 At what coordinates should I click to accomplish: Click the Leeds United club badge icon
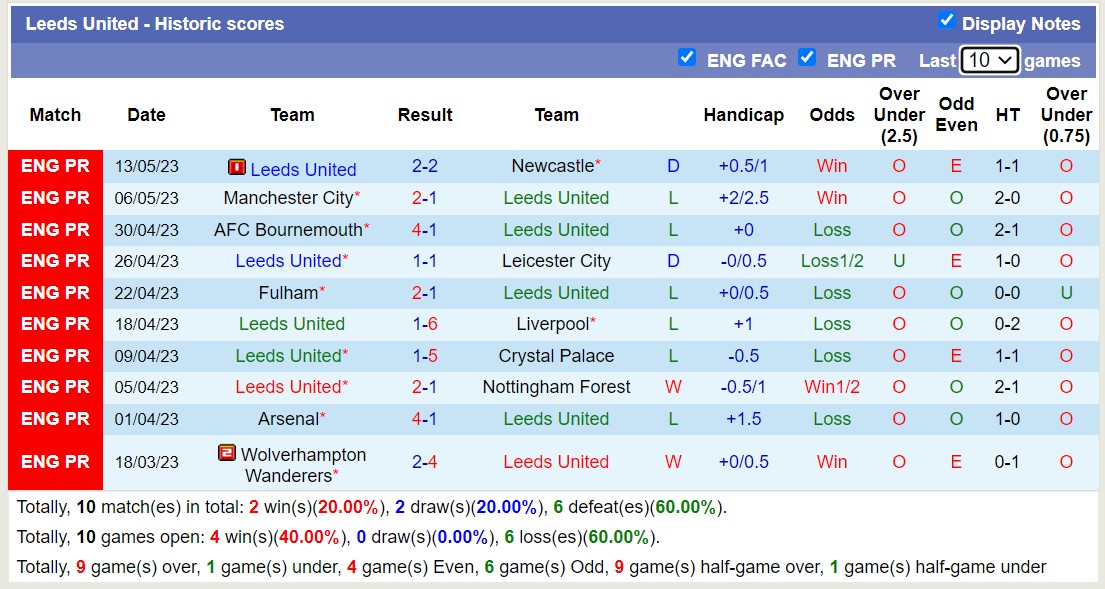click(x=236, y=169)
